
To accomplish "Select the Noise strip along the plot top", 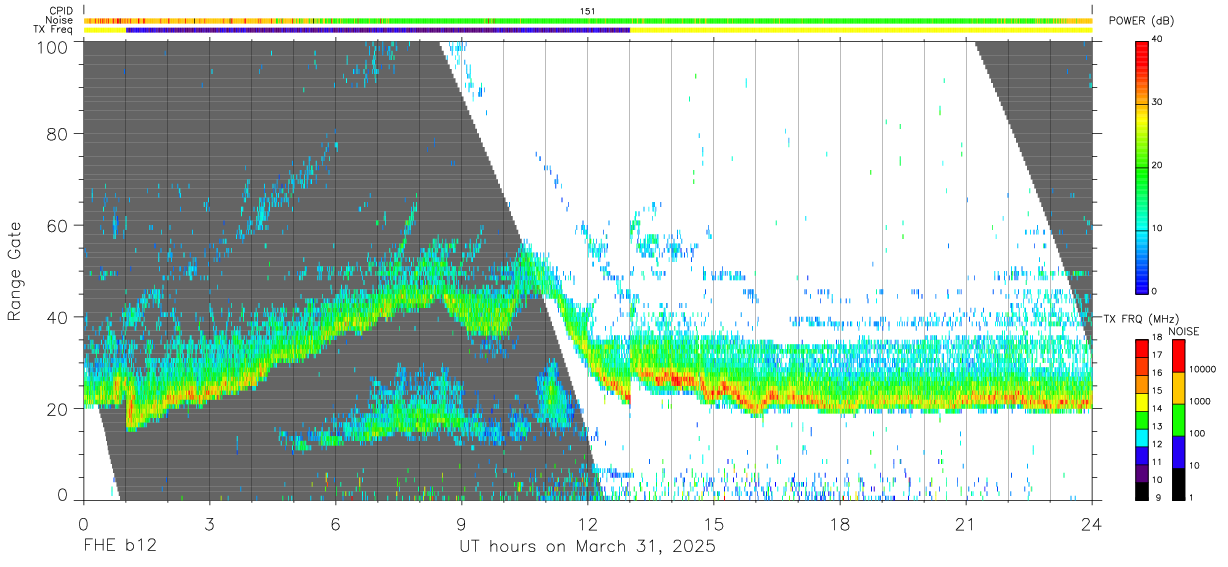I will point(588,20).
